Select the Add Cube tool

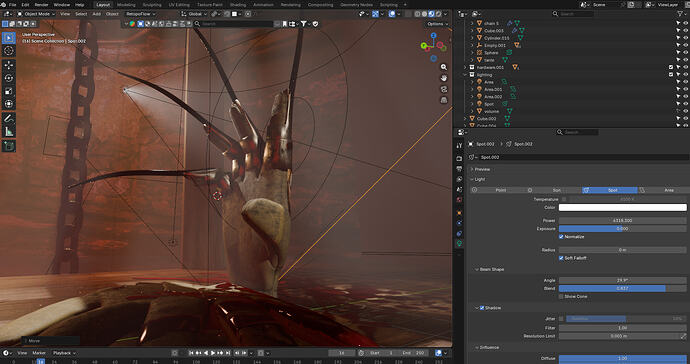tap(8, 146)
